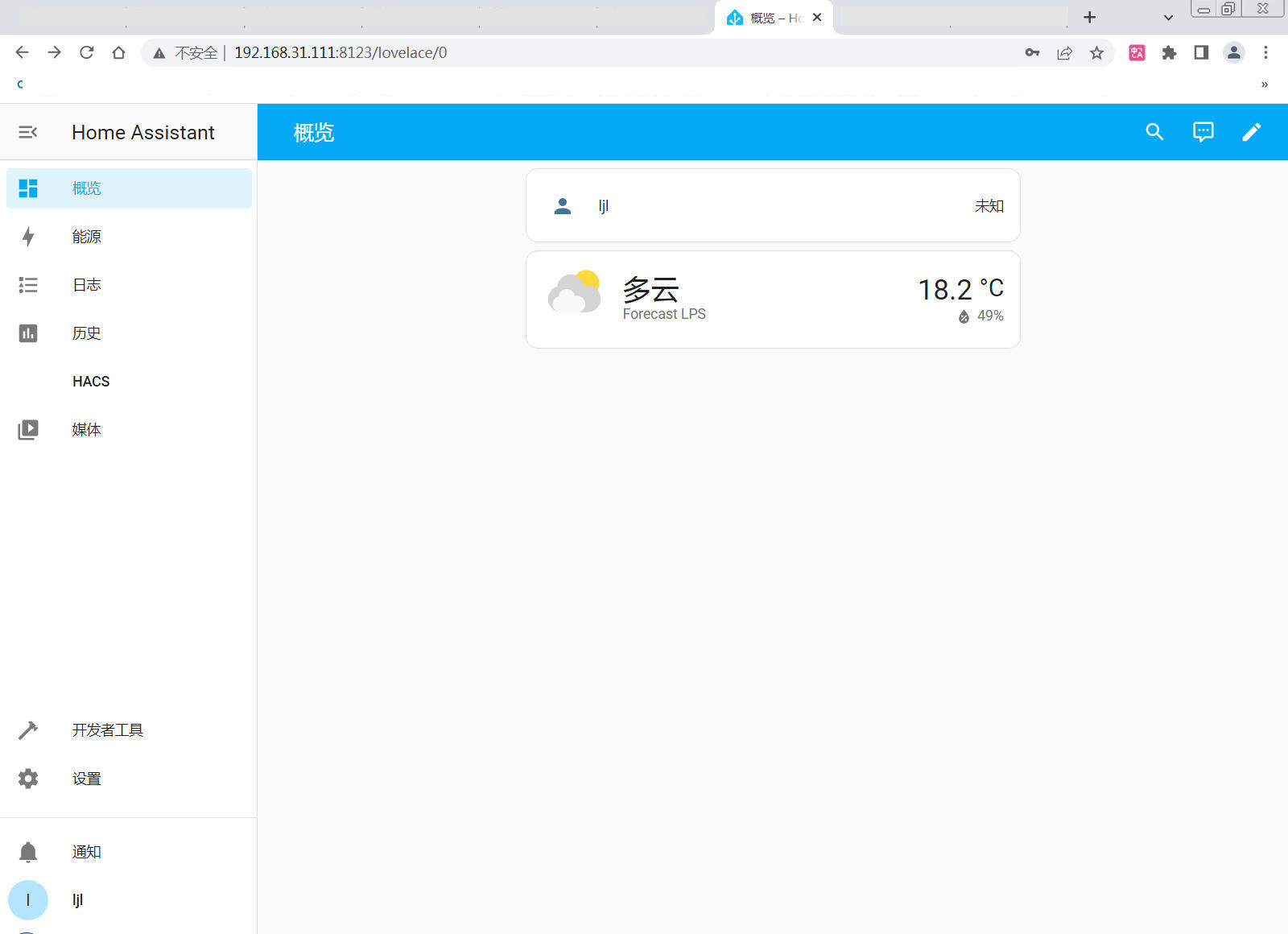Screen dimensions: 1288x934
Task: Share this page via share icon
Action: coord(1064,52)
